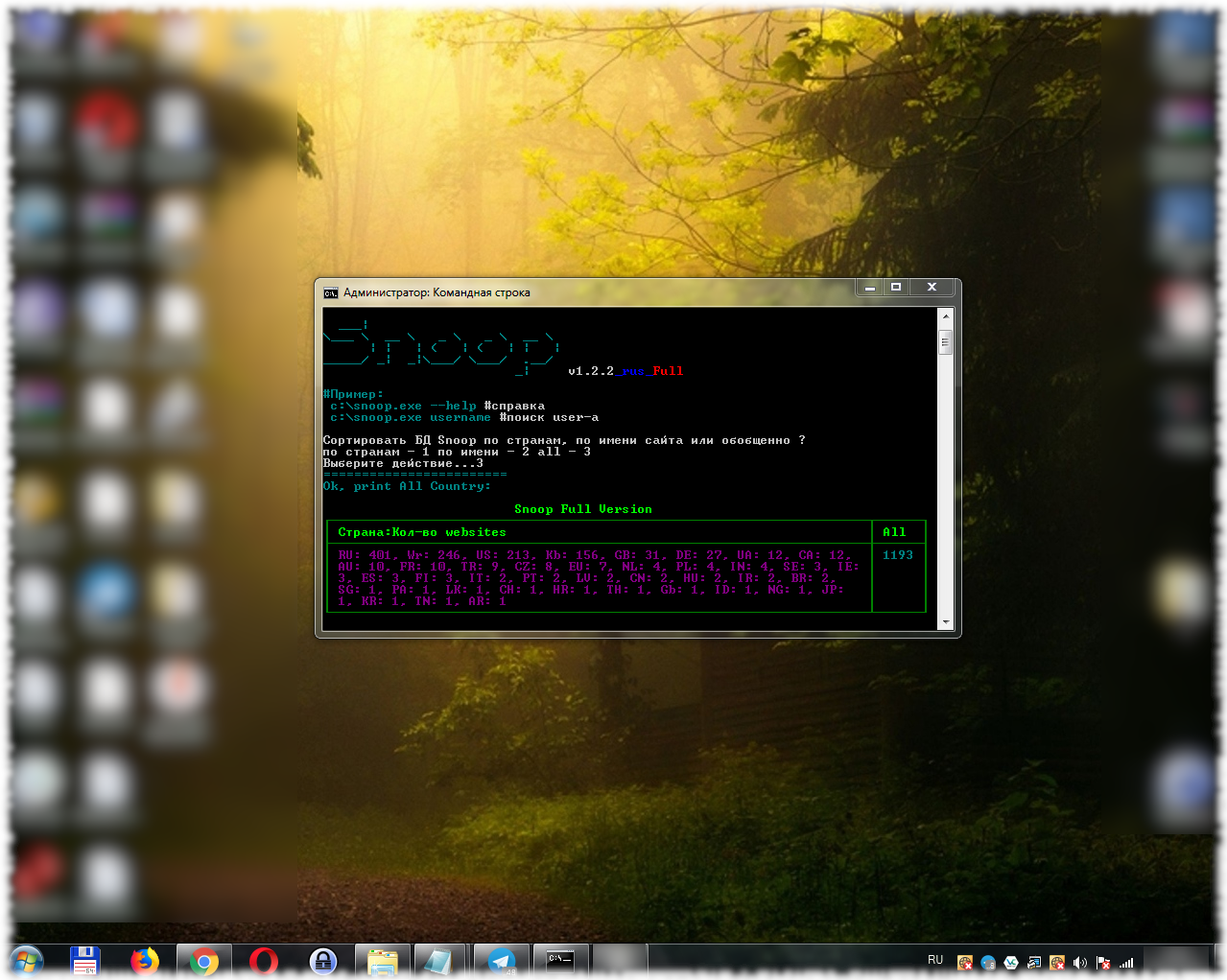
Task: Open the remote desktop tray icon
Action: click(1033, 962)
